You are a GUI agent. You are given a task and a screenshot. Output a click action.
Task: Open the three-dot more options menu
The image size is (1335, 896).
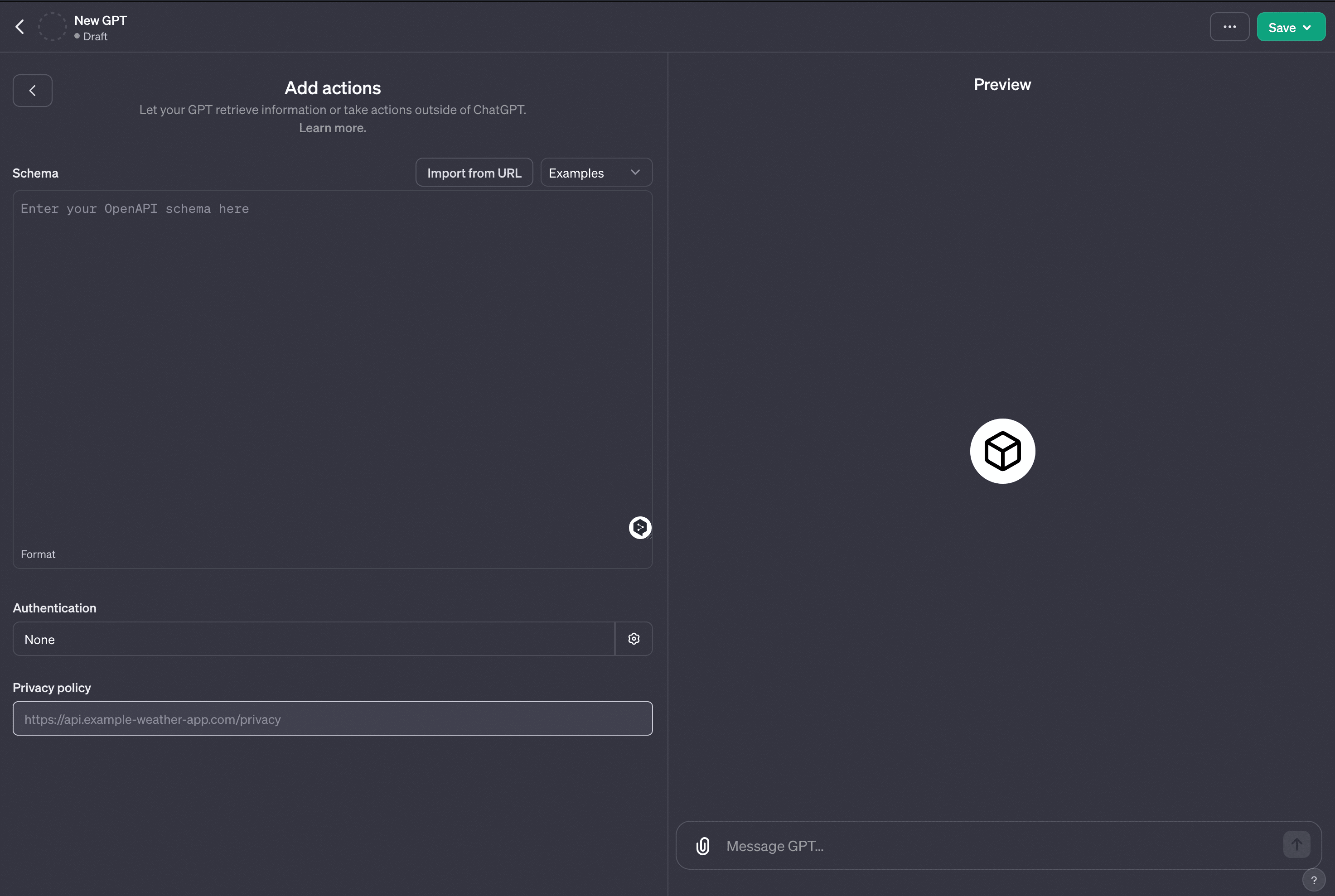[1229, 27]
